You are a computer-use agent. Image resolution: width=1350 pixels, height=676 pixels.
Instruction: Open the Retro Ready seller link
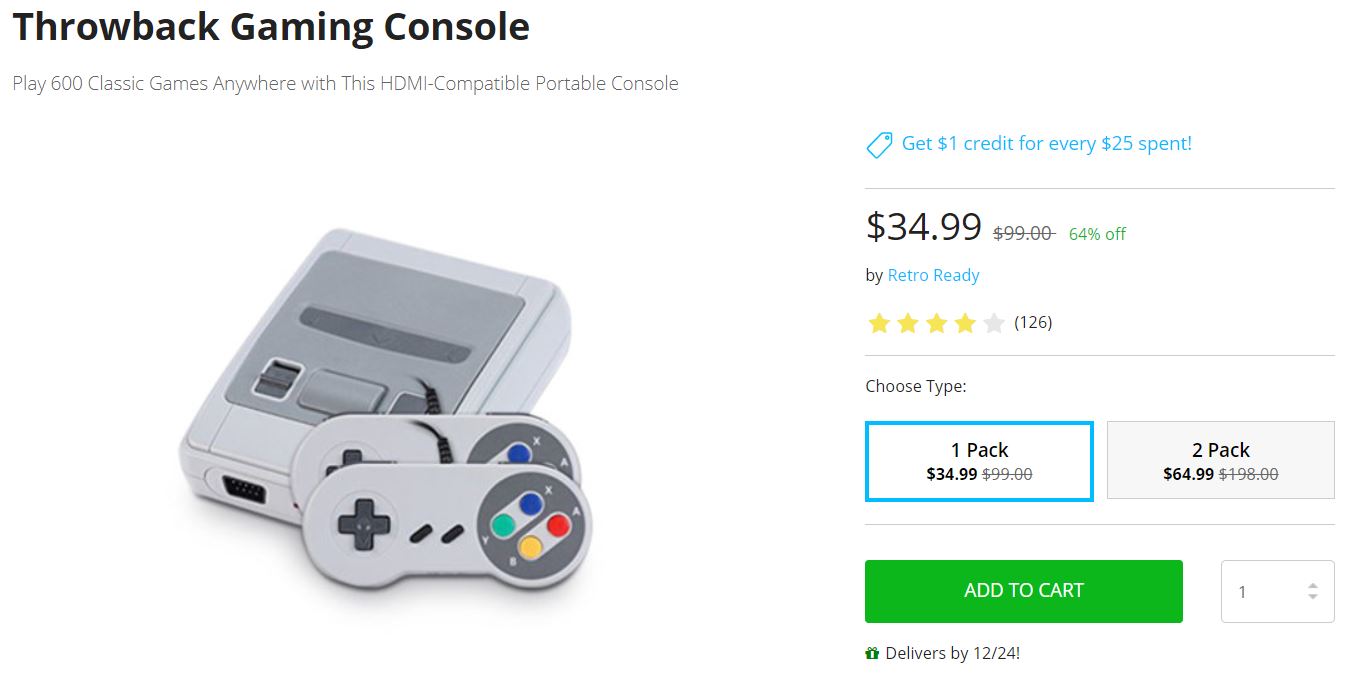click(x=933, y=275)
